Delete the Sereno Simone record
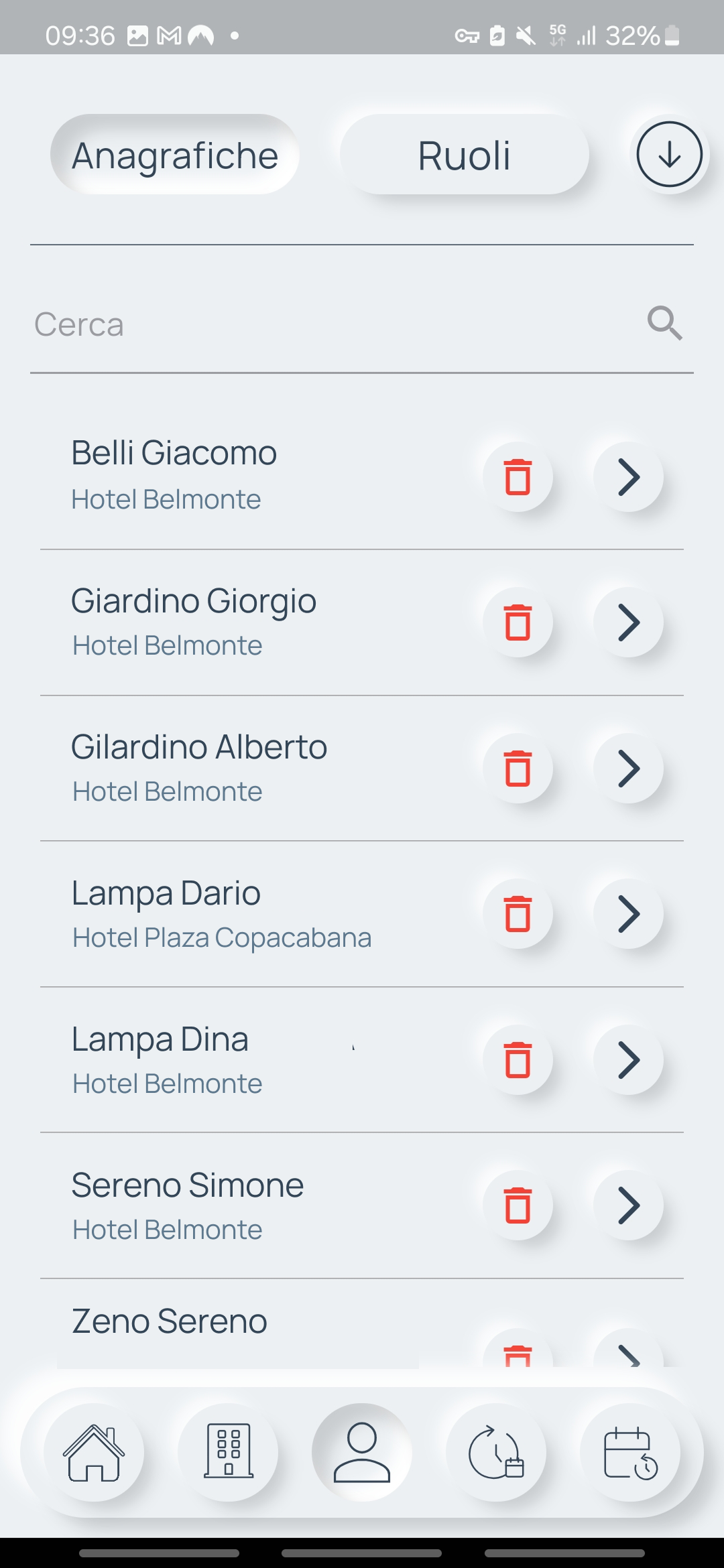Image resolution: width=724 pixels, height=1568 pixels. pyautogui.click(x=518, y=1205)
